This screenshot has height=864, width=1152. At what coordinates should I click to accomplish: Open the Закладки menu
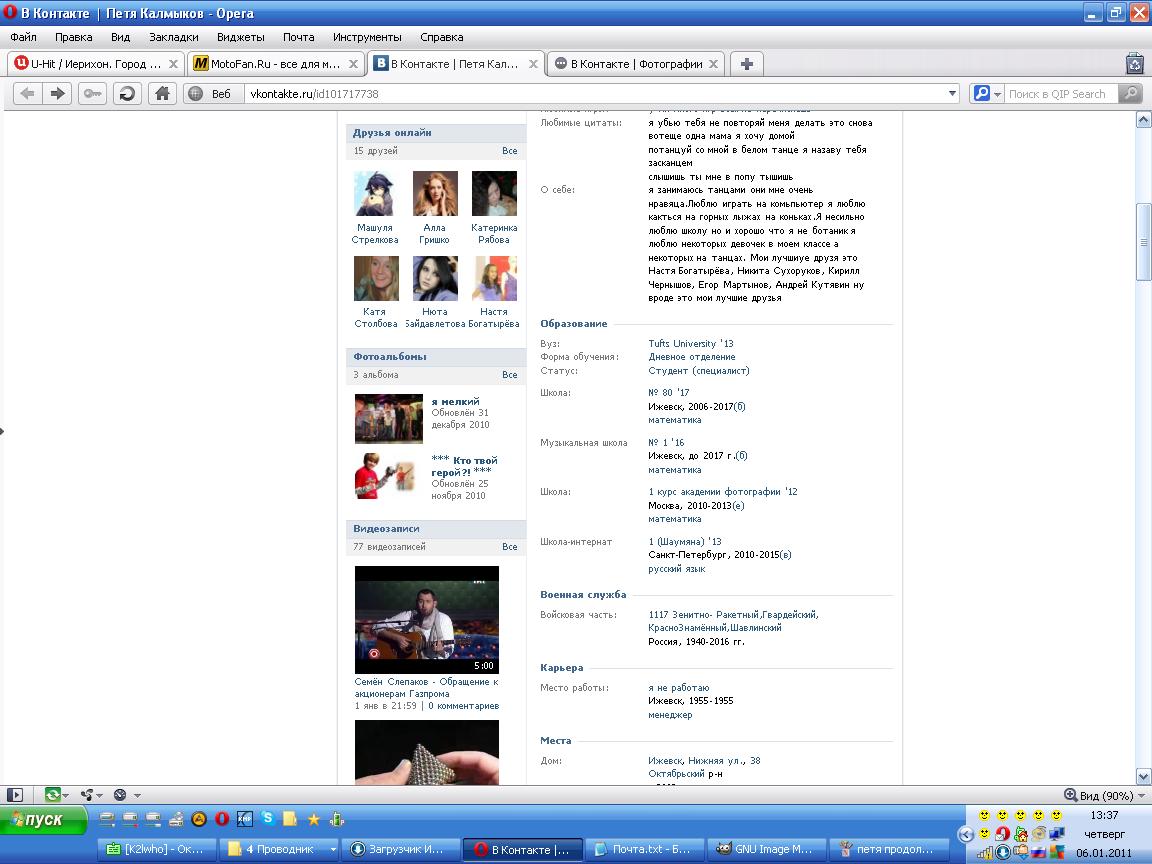click(173, 37)
